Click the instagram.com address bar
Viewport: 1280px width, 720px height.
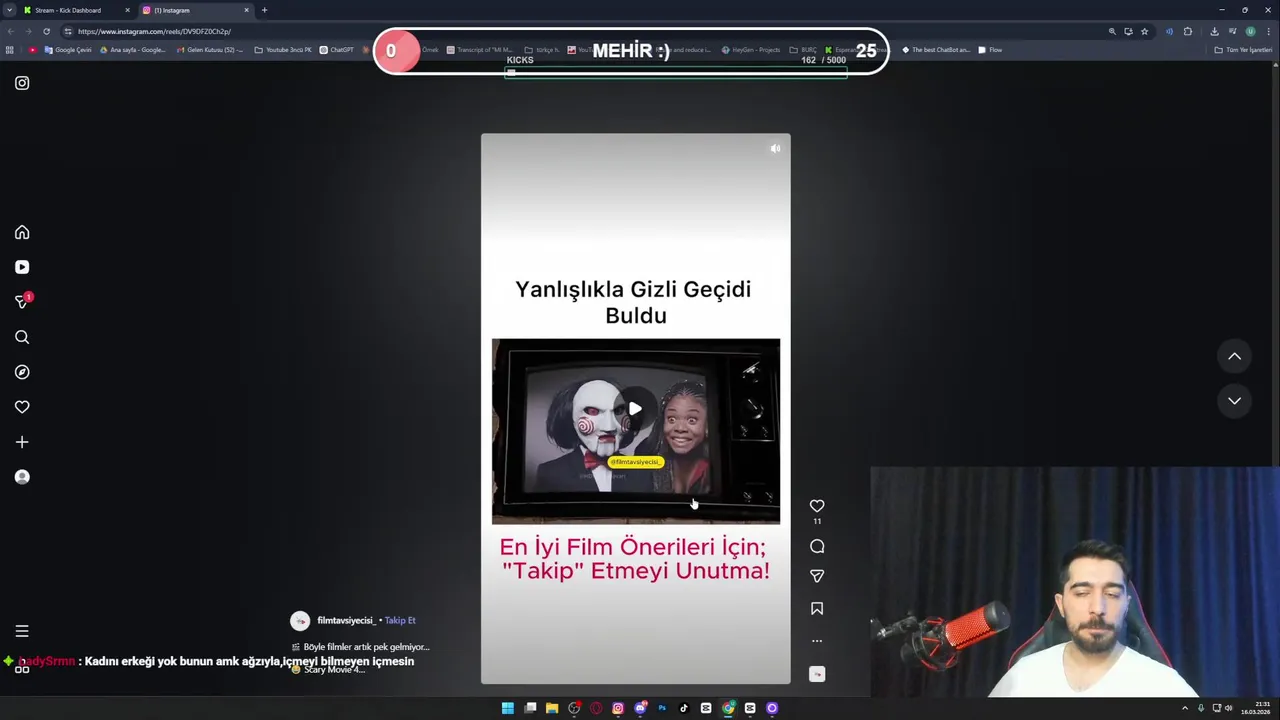590,31
